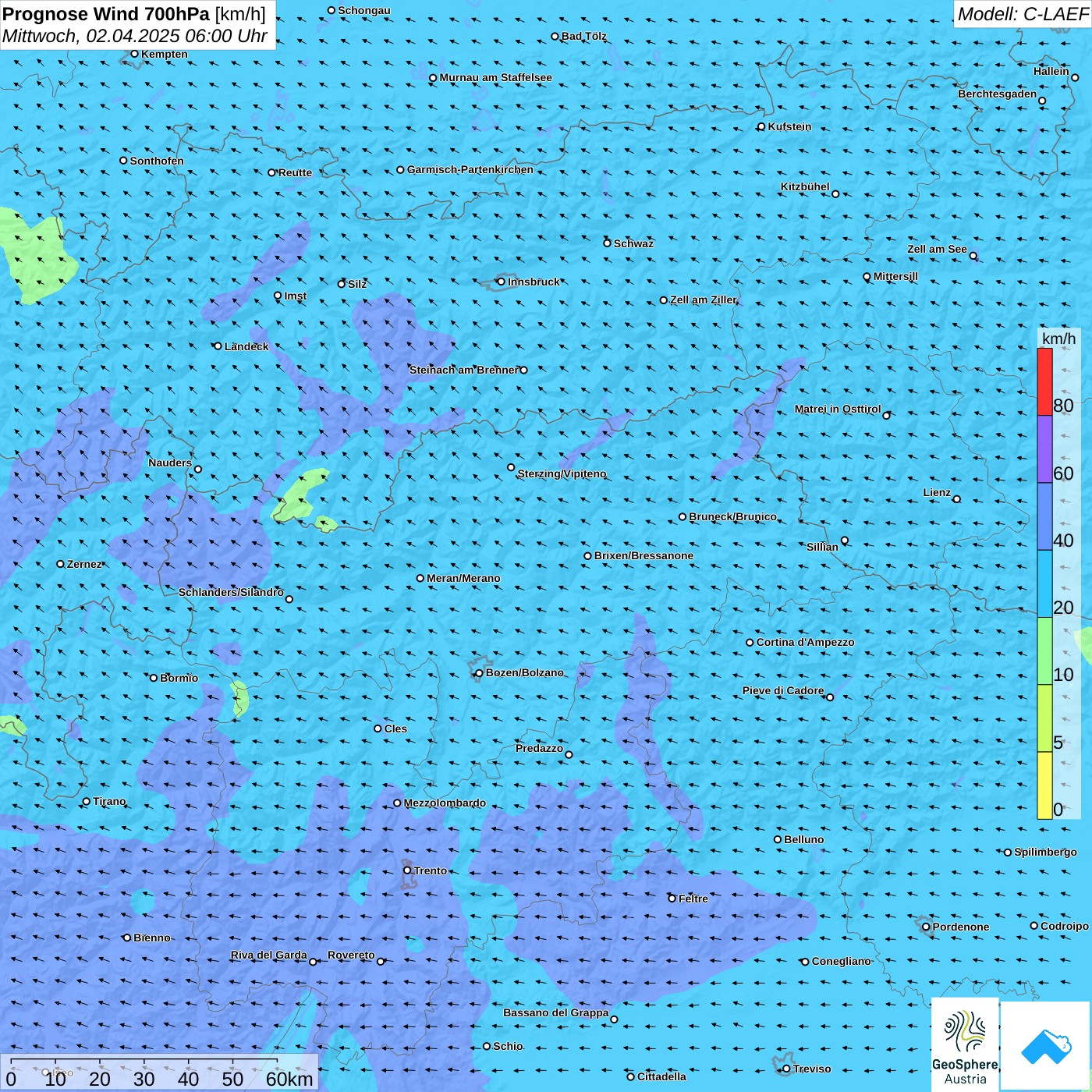Click the Tirano city label
This screenshot has height=1092, width=1092.
(x=109, y=801)
